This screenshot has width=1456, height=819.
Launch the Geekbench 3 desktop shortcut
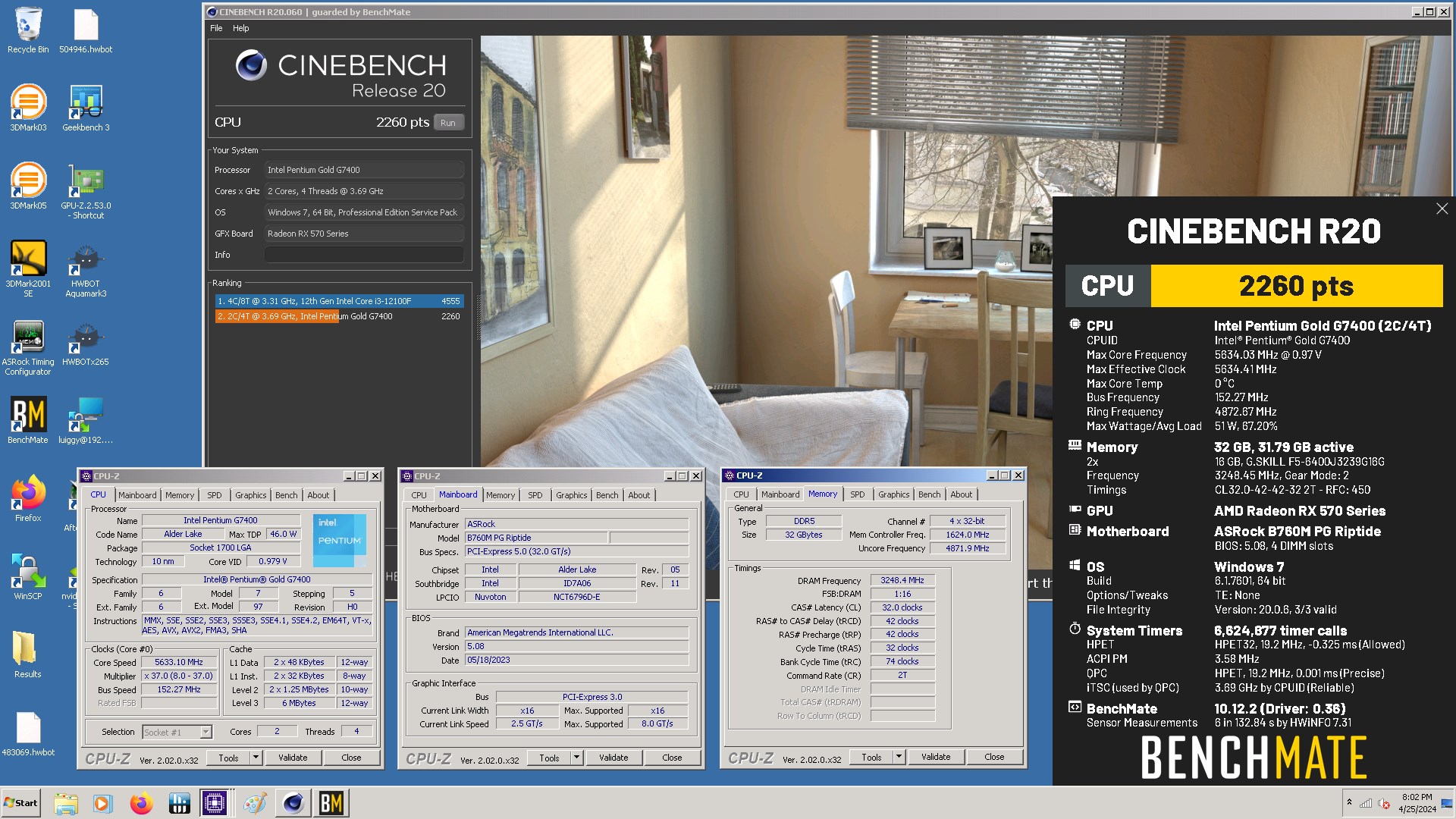point(86,108)
